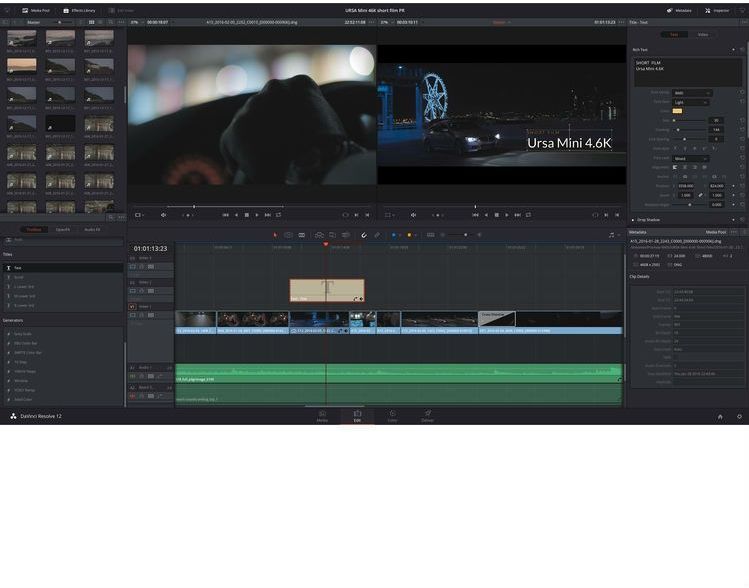
Task: Go to the Color page
Action: pos(392,416)
